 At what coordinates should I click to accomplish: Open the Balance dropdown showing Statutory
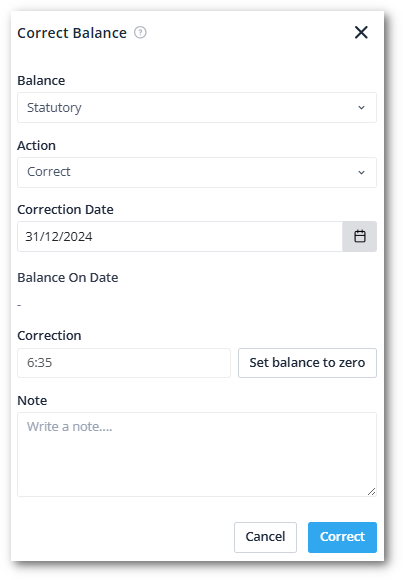(197, 108)
